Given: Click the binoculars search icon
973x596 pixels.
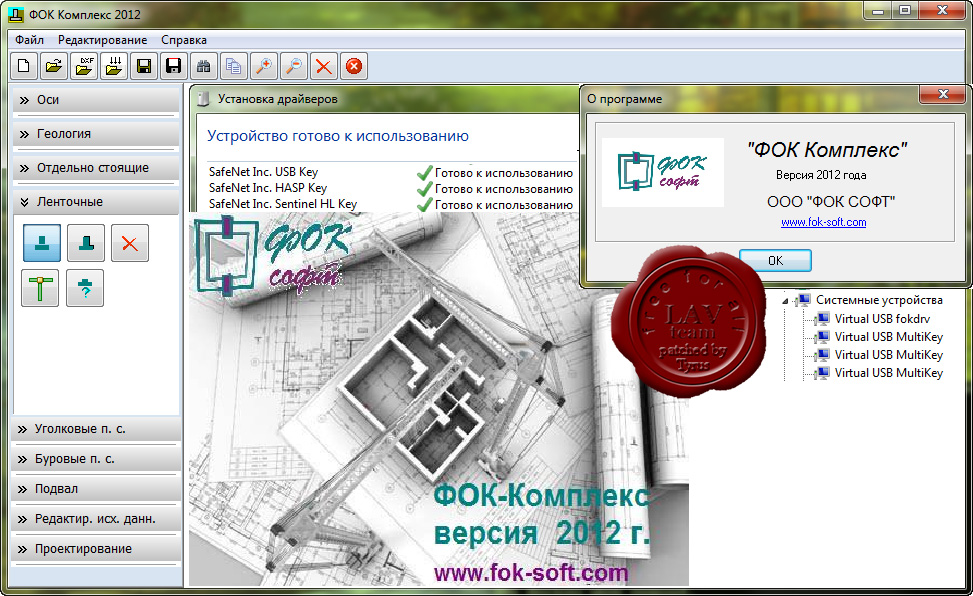Looking at the screenshot, I should [204, 66].
